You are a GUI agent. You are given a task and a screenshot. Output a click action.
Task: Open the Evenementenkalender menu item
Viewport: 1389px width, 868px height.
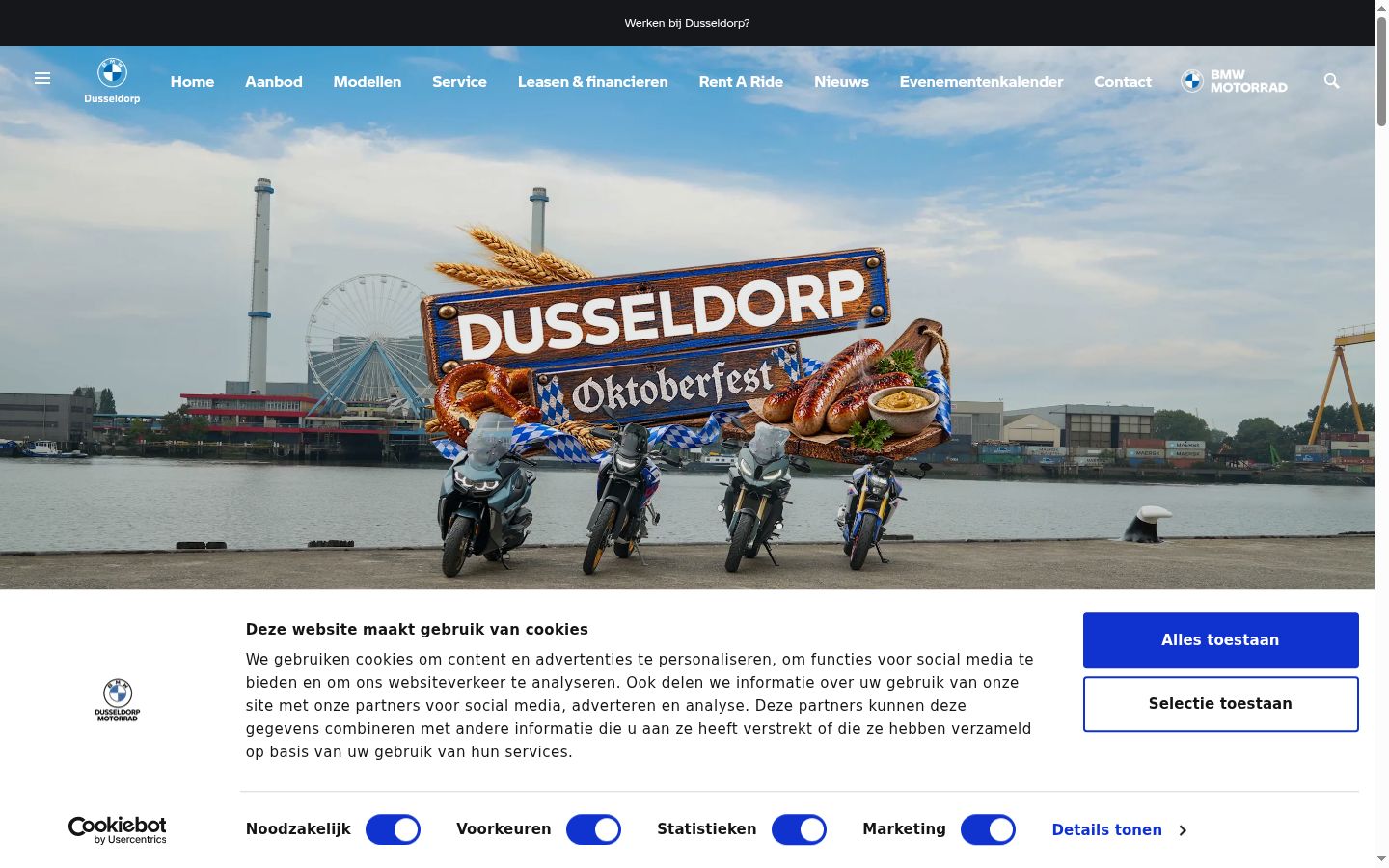(x=981, y=82)
